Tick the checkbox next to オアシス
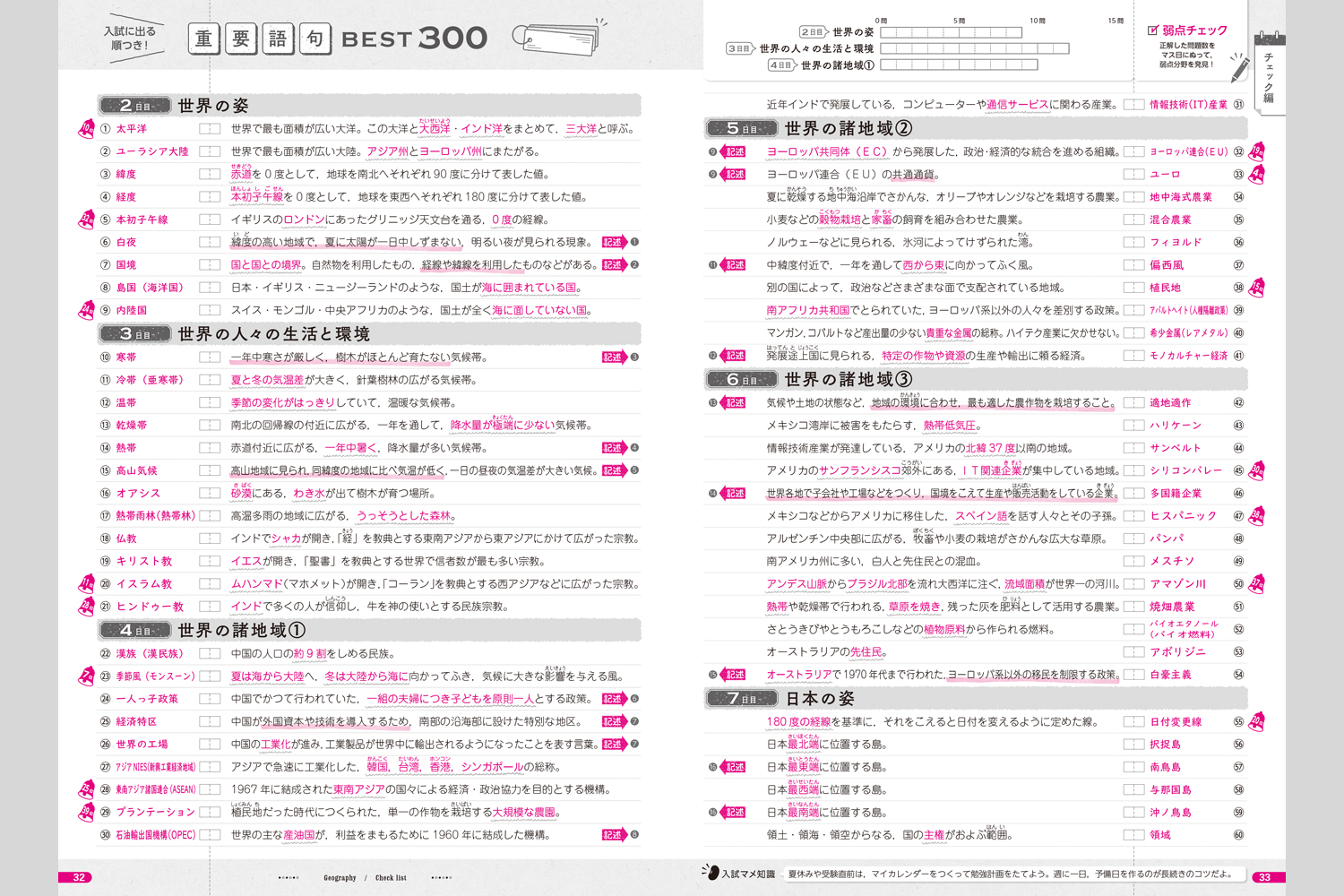Screen dimensions: 1344x896 pos(210,493)
